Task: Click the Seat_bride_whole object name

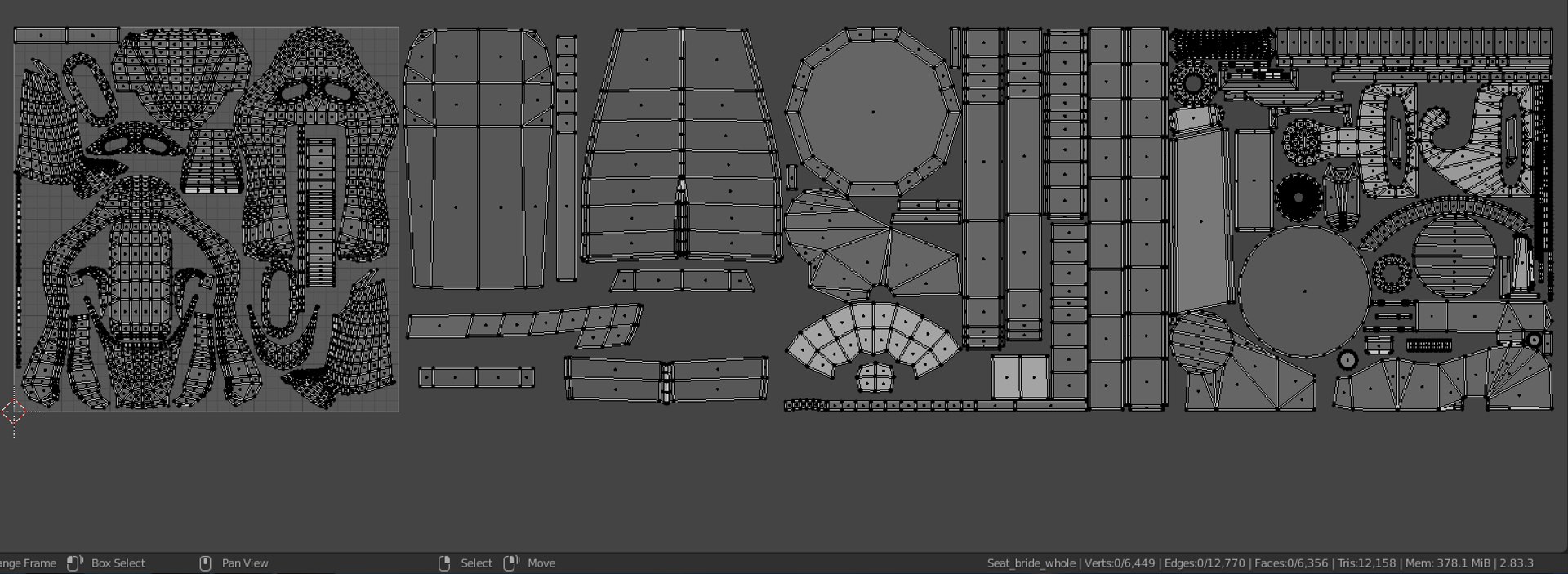Action: click(x=1031, y=563)
